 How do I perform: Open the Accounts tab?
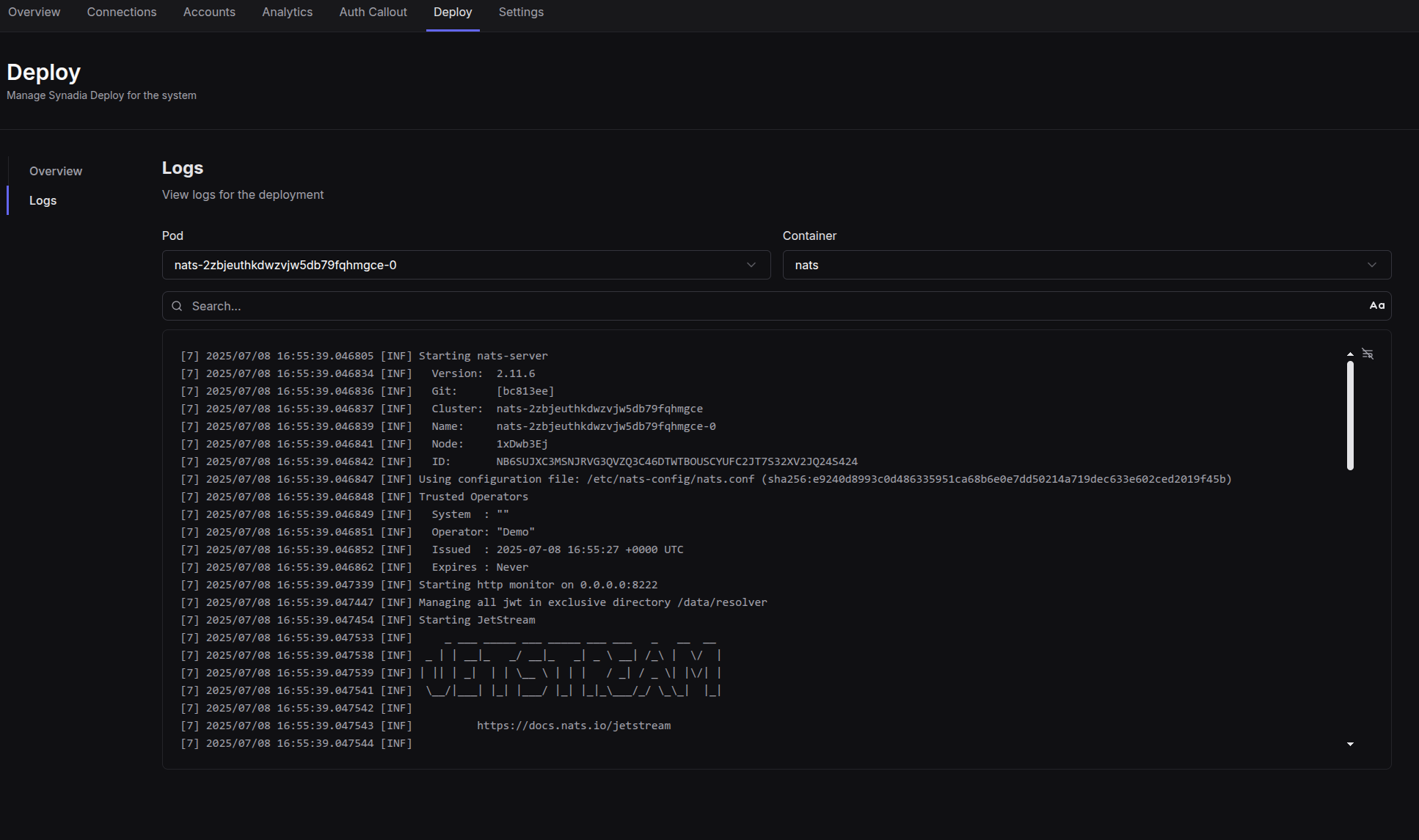[209, 12]
